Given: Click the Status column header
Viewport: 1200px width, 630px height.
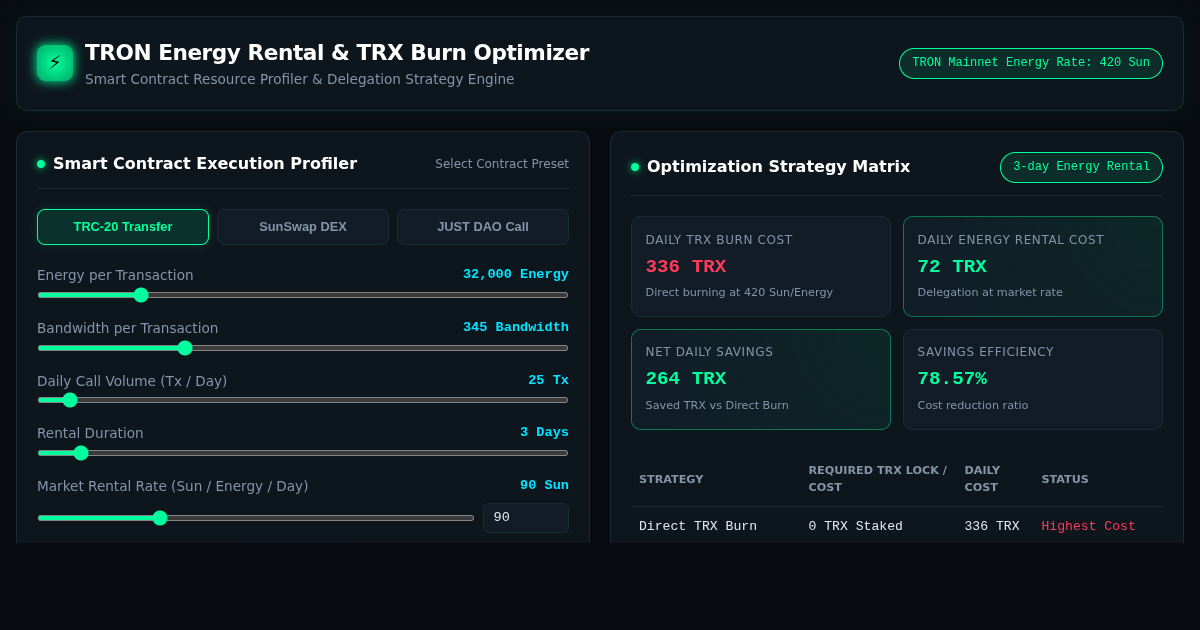Looking at the screenshot, I should [x=1065, y=479].
